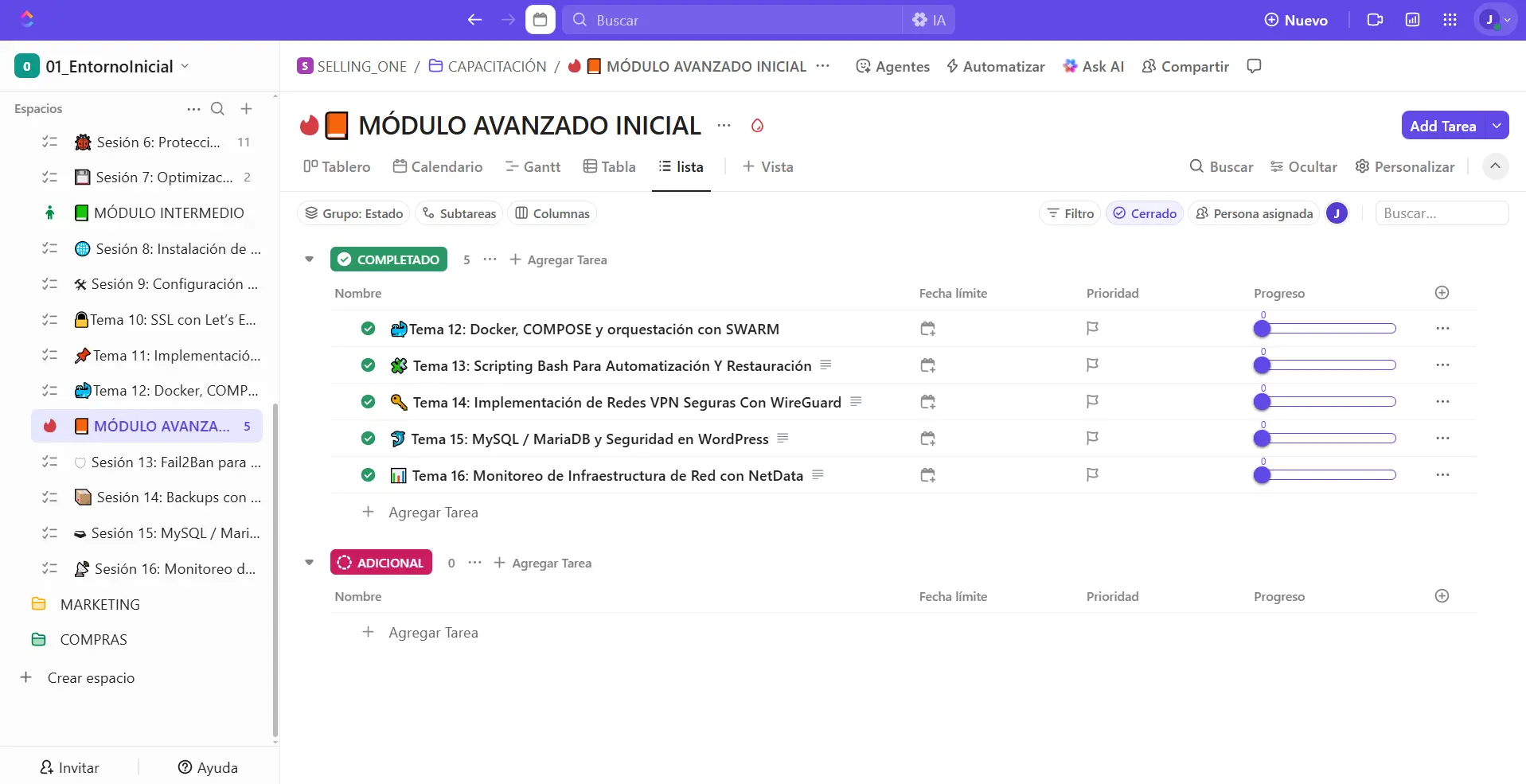Toggle the status check of Tema 16
This screenshot has width=1526, height=784.
pyautogui.click(x=368, y=475)
